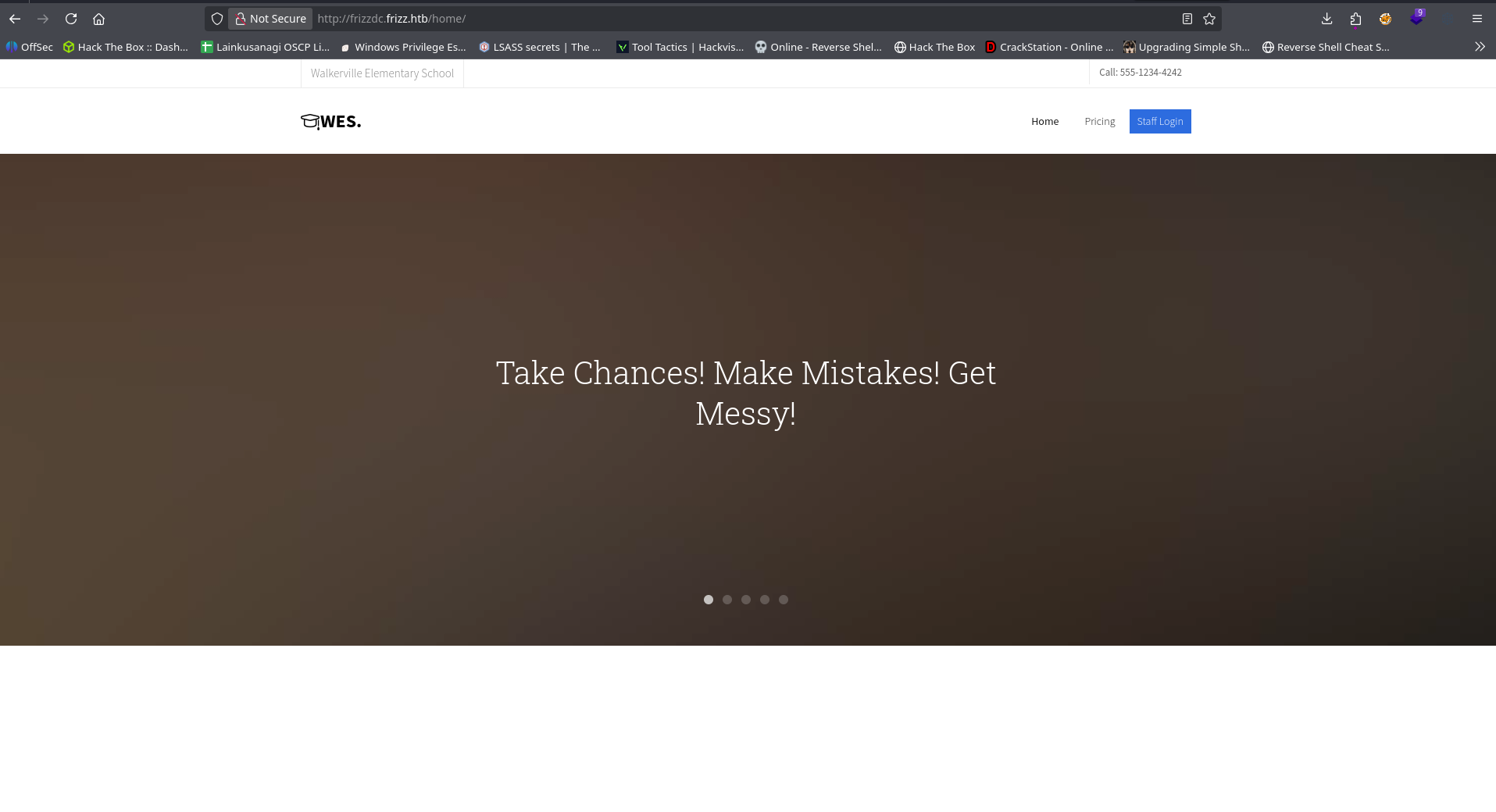Open the Pricing navigation item
Image resolution: width=1496 pixels, height=812 pixels.
coord(1099,121)
